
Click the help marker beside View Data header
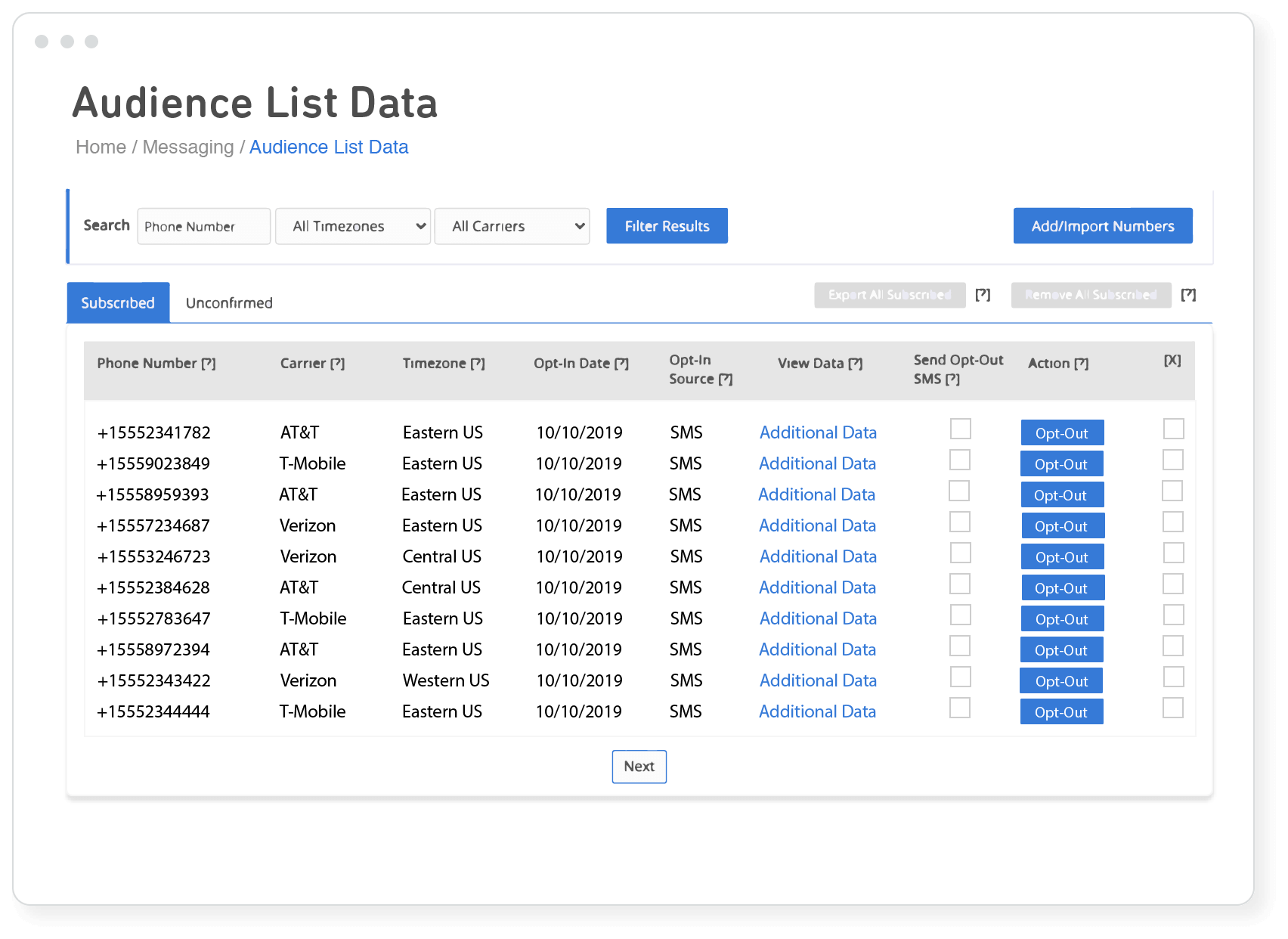(856, 364)
